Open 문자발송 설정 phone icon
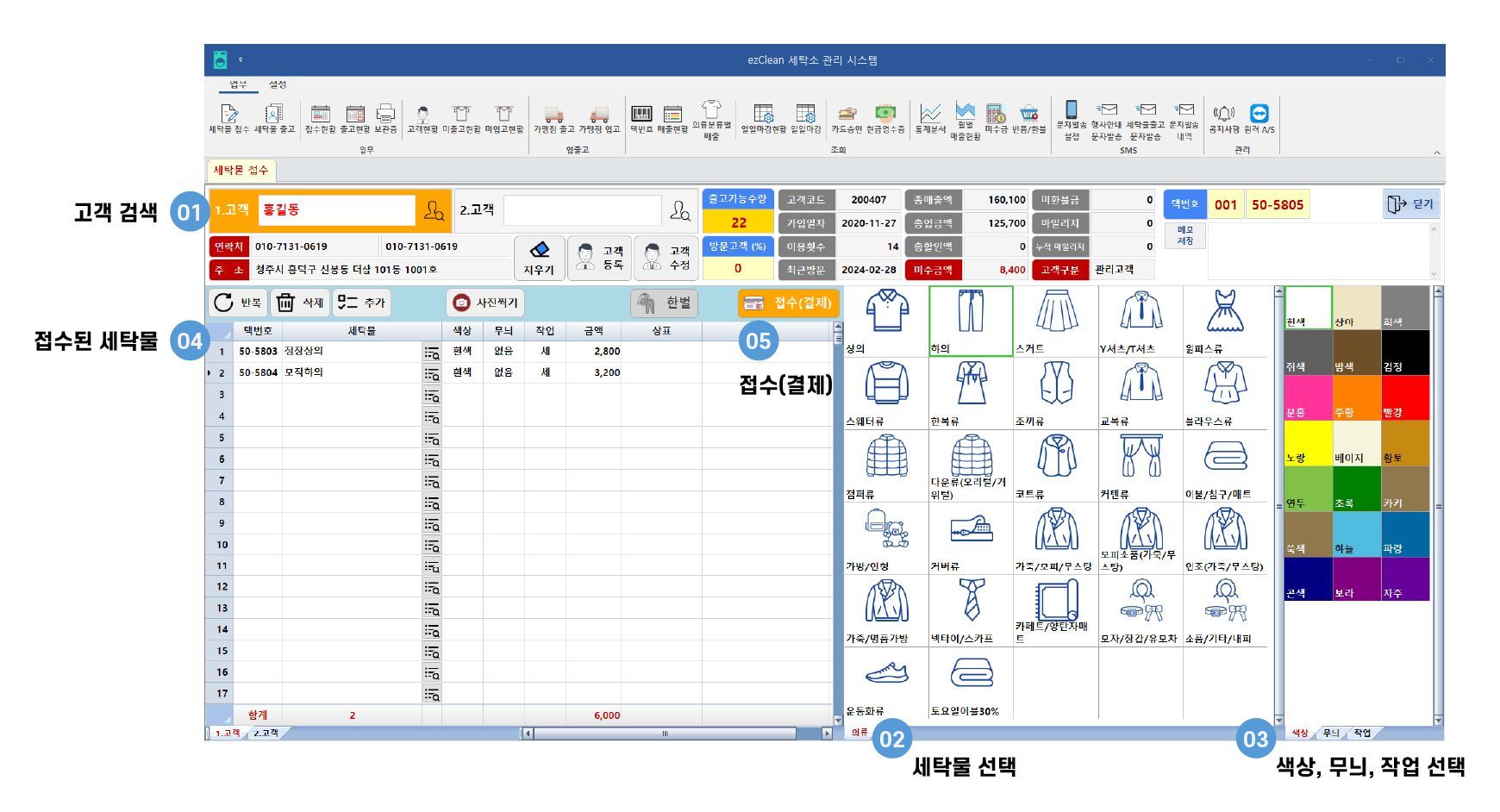 [1072, 121]
